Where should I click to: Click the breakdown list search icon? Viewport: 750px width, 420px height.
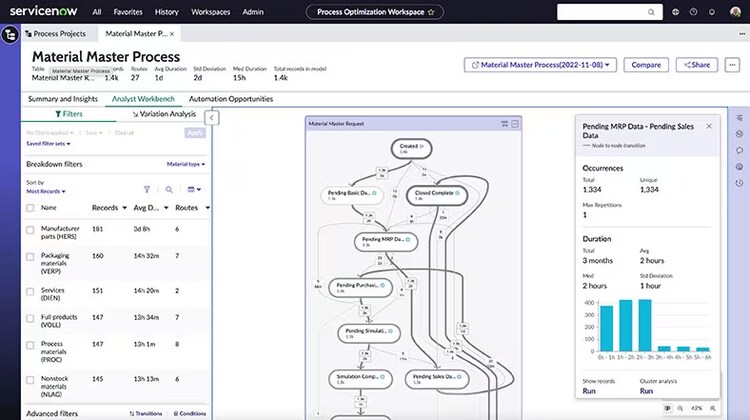tap(169, 189)
